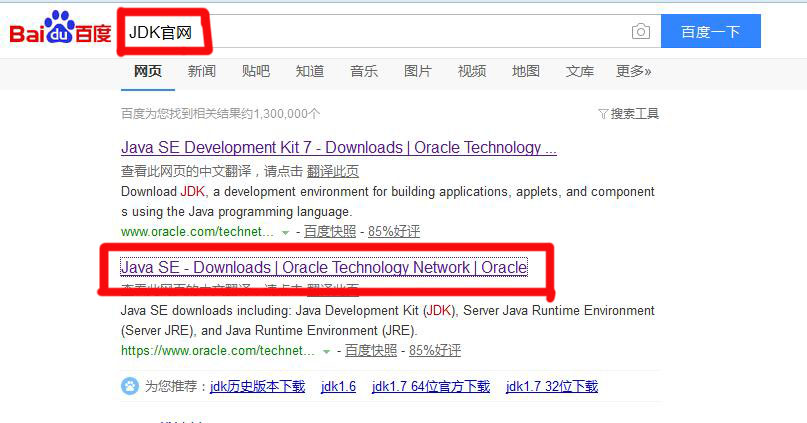The width and height of the screenshot is (807, 423).
Task: Open camera image search icon
Action: click(x=640, y=31)
